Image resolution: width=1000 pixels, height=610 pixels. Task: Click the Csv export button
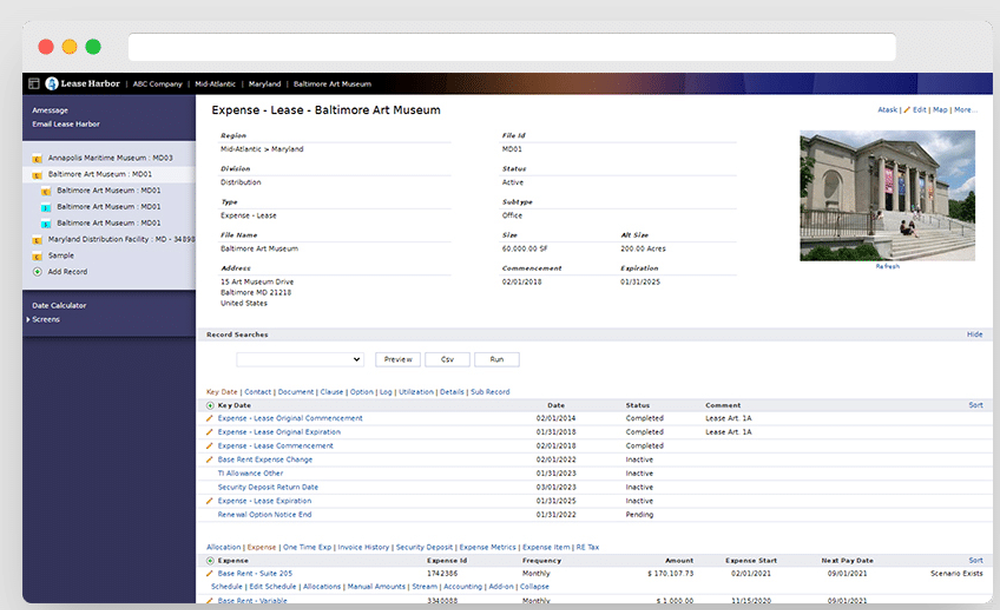click(448, 359)
